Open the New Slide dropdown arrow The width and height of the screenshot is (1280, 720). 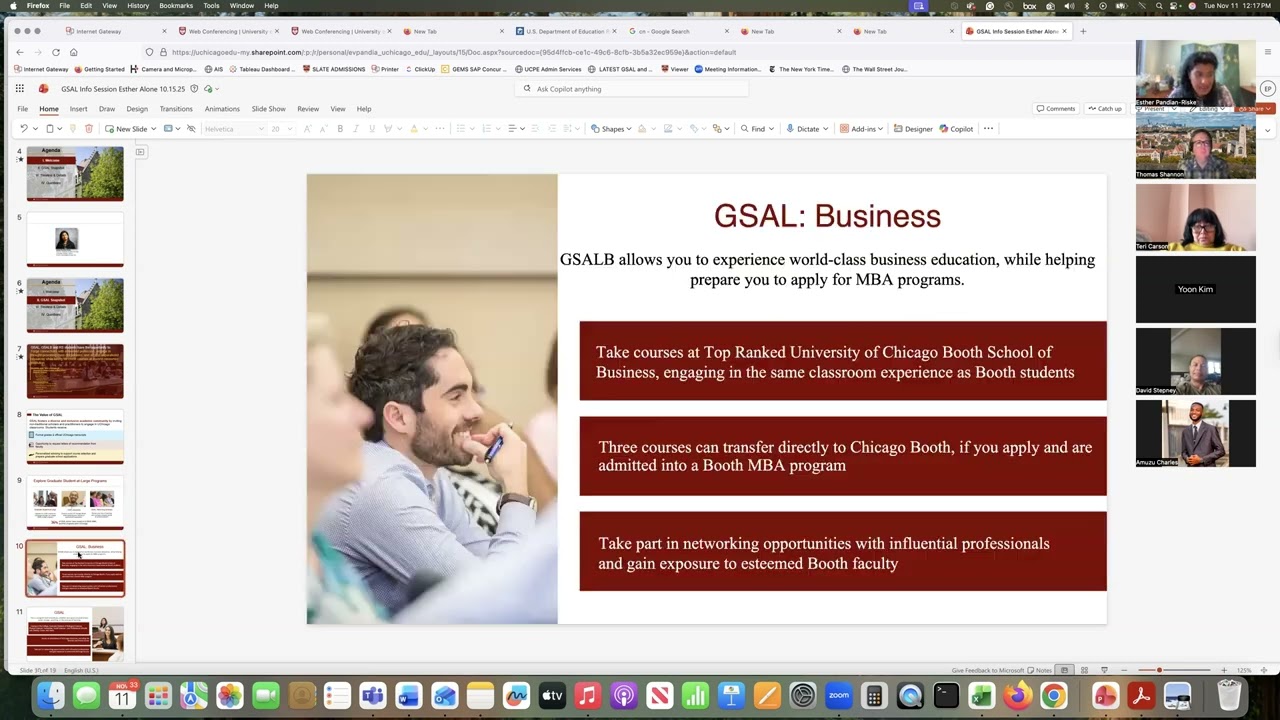click(153, 129)
